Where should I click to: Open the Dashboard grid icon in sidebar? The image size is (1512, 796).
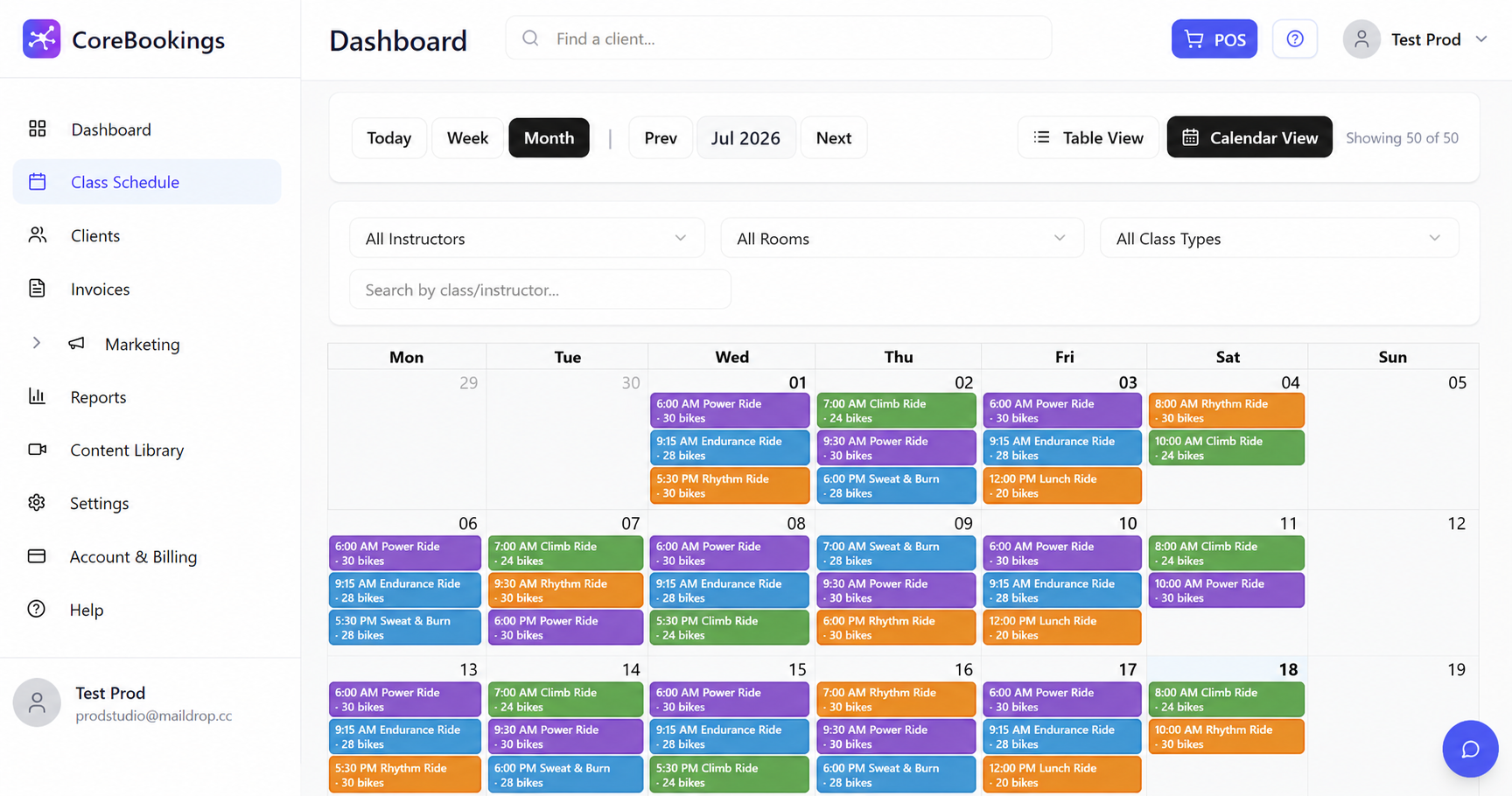click(x=37, y=129)
